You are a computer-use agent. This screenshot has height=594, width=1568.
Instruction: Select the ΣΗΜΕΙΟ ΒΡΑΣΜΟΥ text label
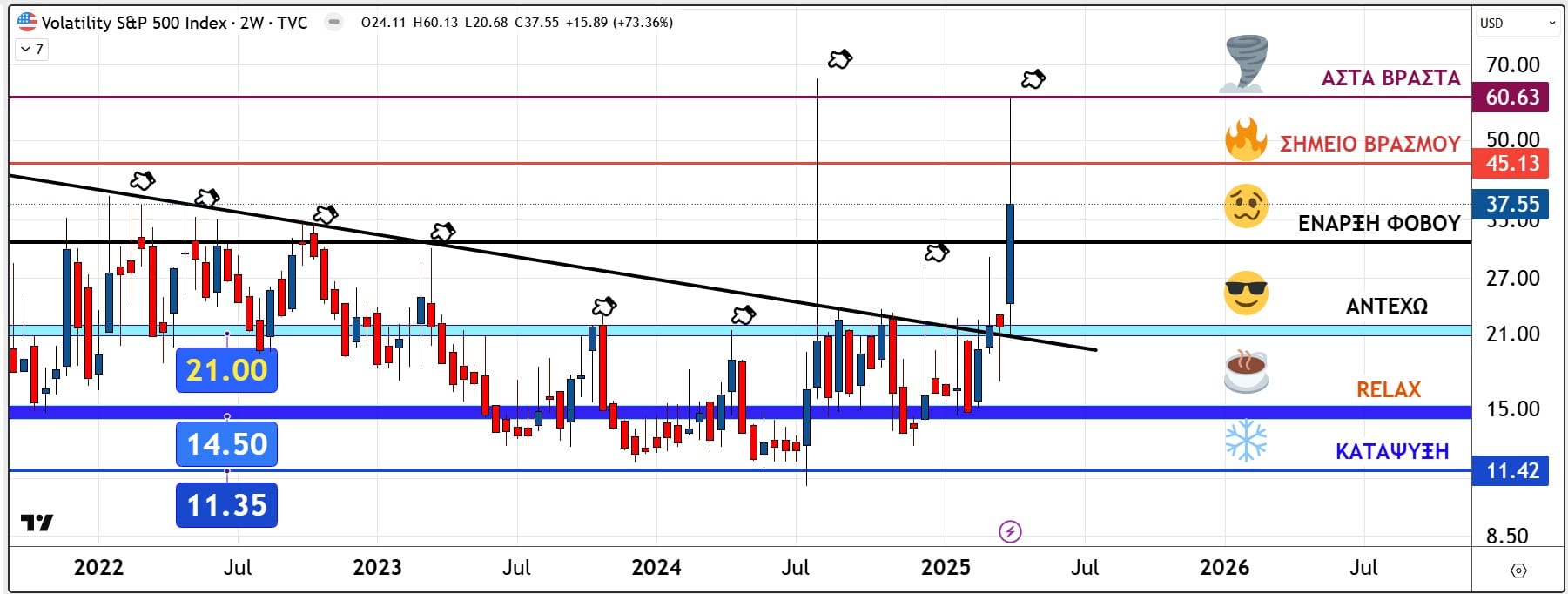(1369, 145)
